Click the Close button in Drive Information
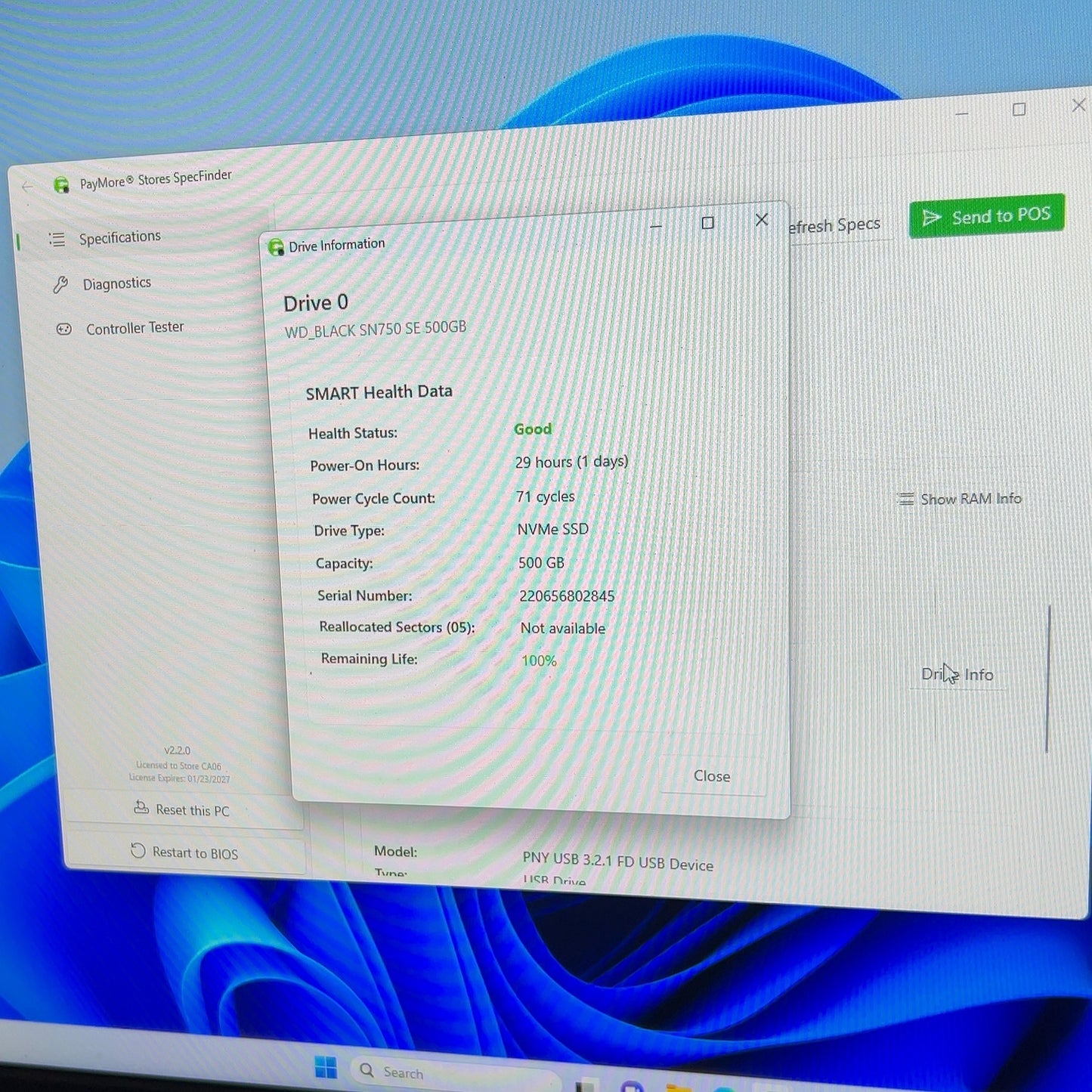 712,776
